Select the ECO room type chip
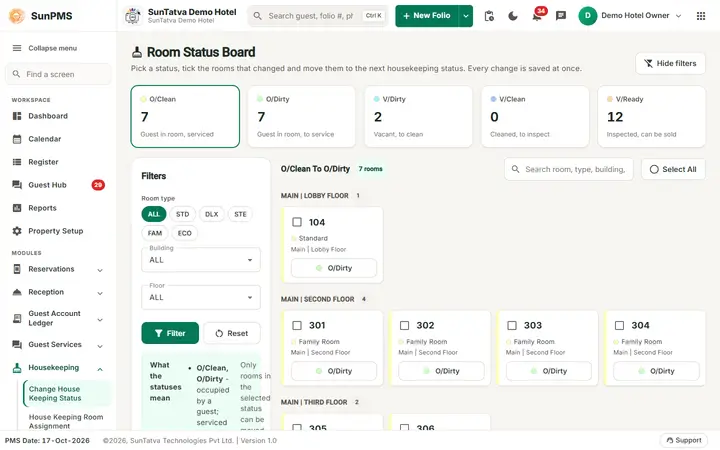 point(185,233)
